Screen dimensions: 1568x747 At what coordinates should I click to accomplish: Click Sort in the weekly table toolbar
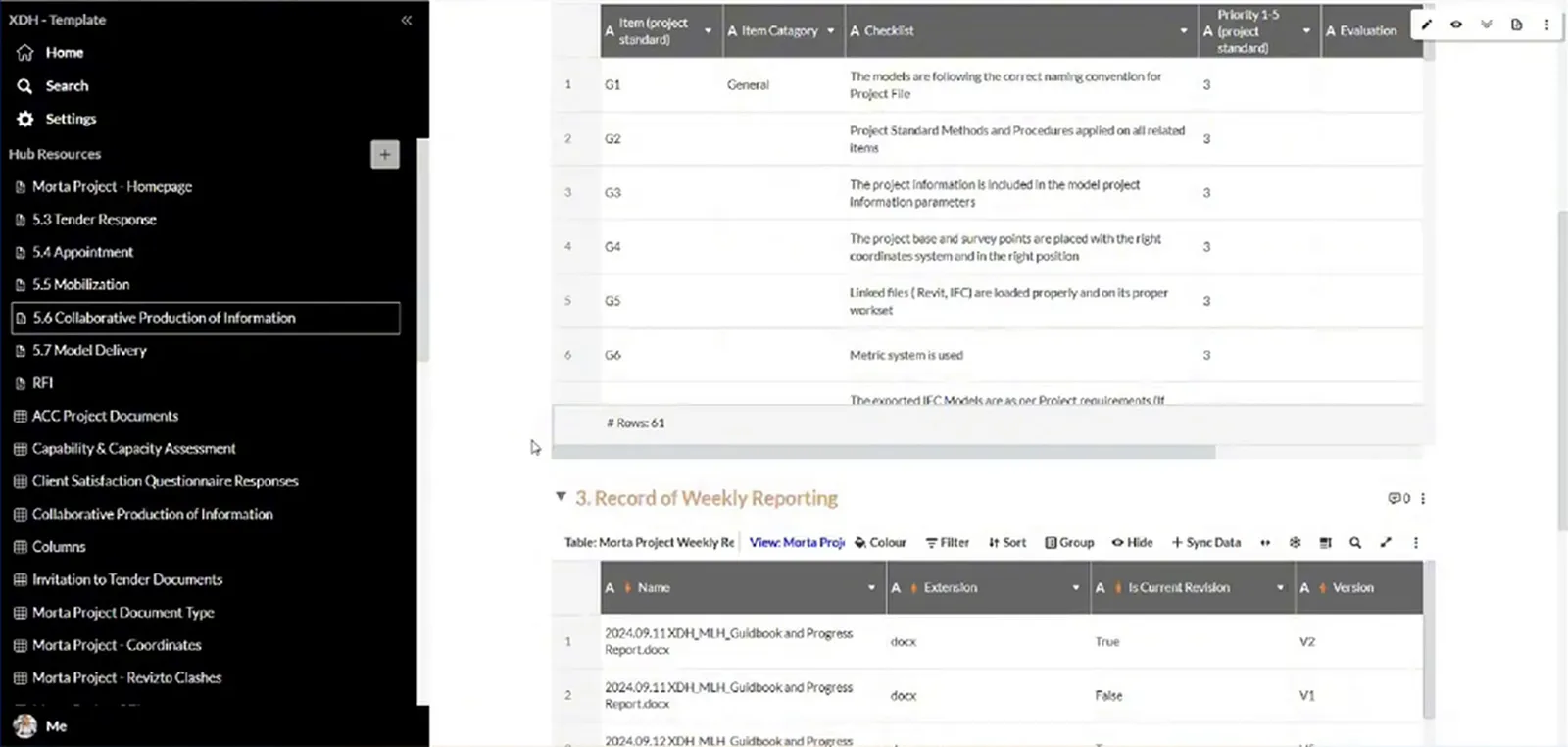[1007, 542]
